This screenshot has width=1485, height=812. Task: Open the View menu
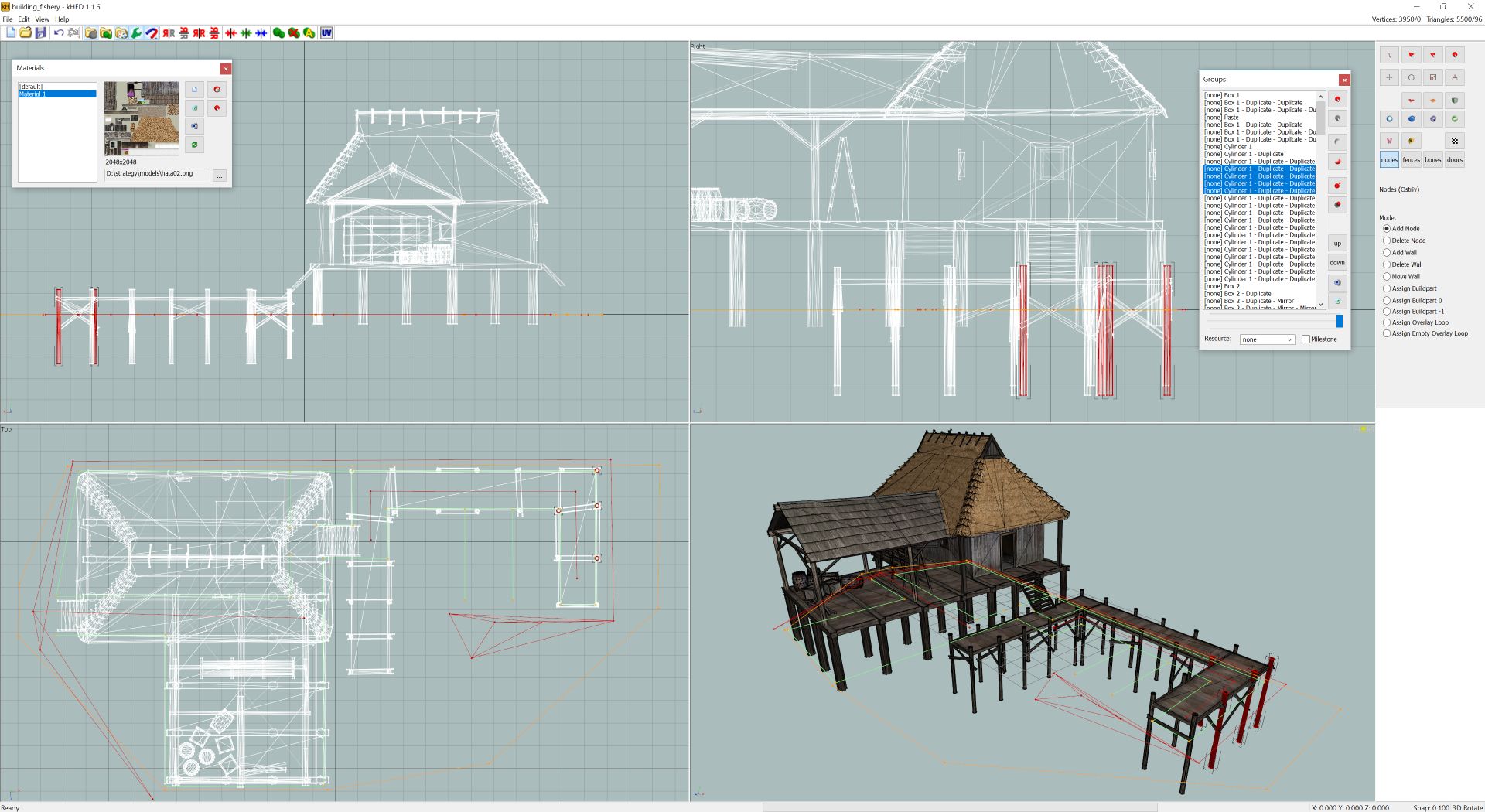point(42,19)
